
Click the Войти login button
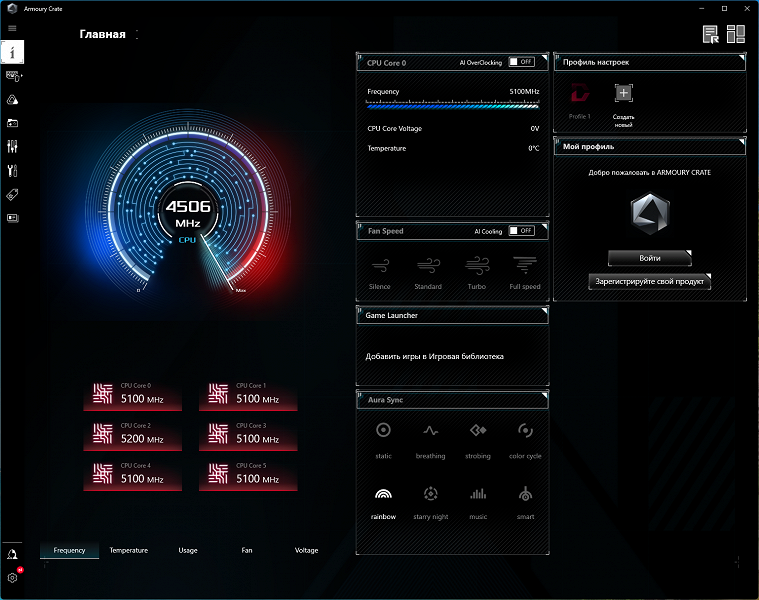(x=650, y=258)
